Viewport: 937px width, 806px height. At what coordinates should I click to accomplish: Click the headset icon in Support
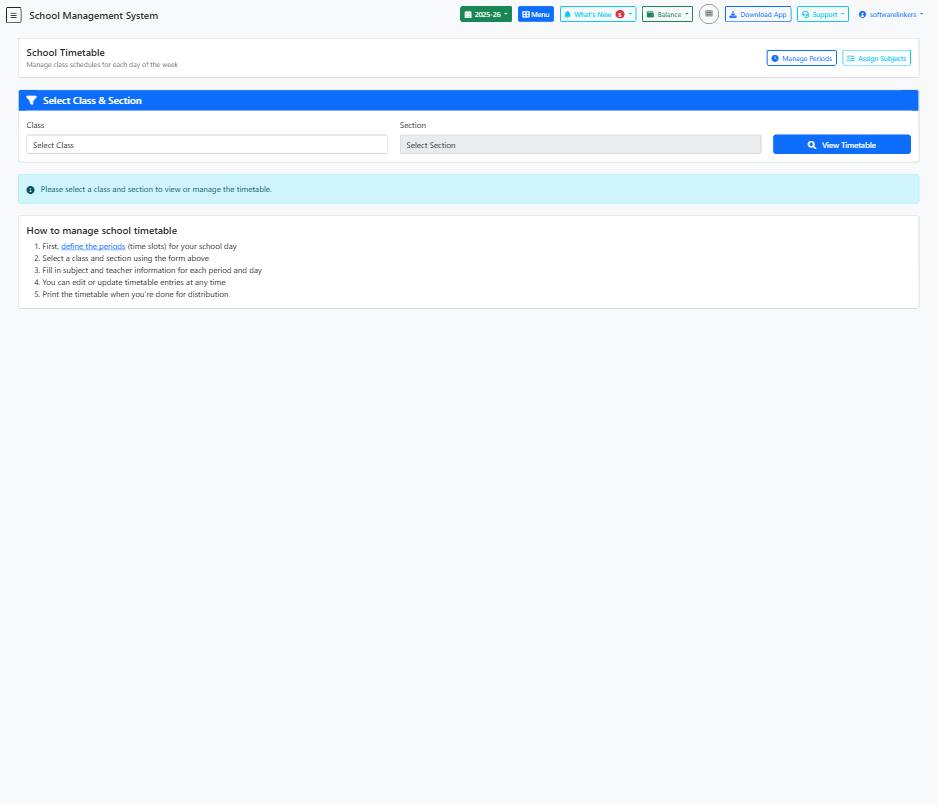805,15
